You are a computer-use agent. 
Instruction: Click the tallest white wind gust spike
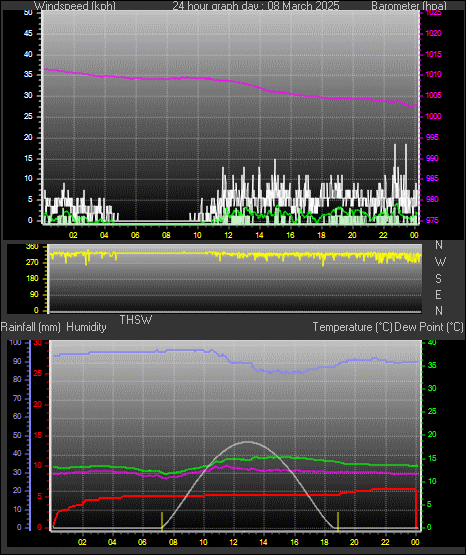[x=395, y=163]
